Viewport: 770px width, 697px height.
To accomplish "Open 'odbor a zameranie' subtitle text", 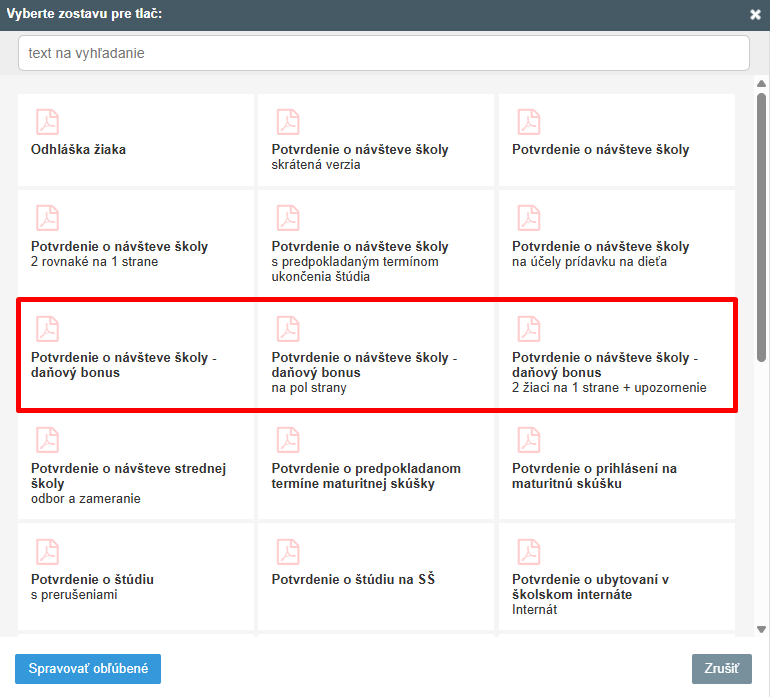I will point(85,499).
